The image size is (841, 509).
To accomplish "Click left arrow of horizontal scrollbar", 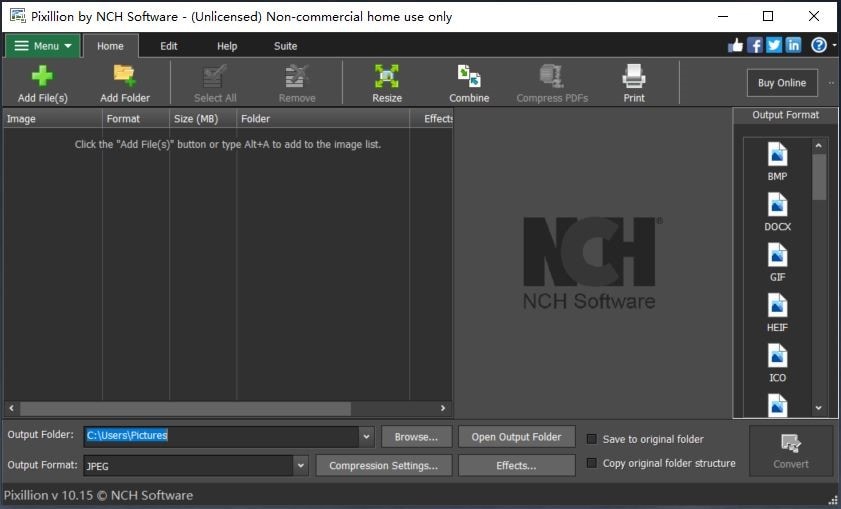I will pyautogui.click(x=11, y=408).
